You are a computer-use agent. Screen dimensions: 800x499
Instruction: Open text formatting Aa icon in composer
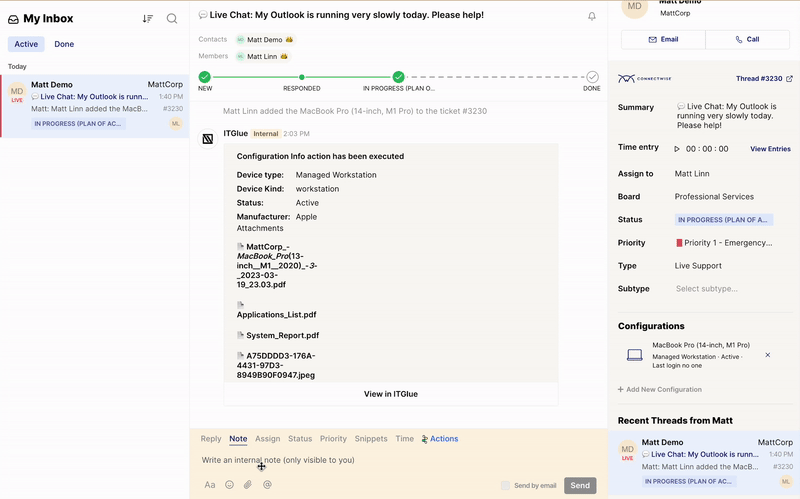pos(210,485)
